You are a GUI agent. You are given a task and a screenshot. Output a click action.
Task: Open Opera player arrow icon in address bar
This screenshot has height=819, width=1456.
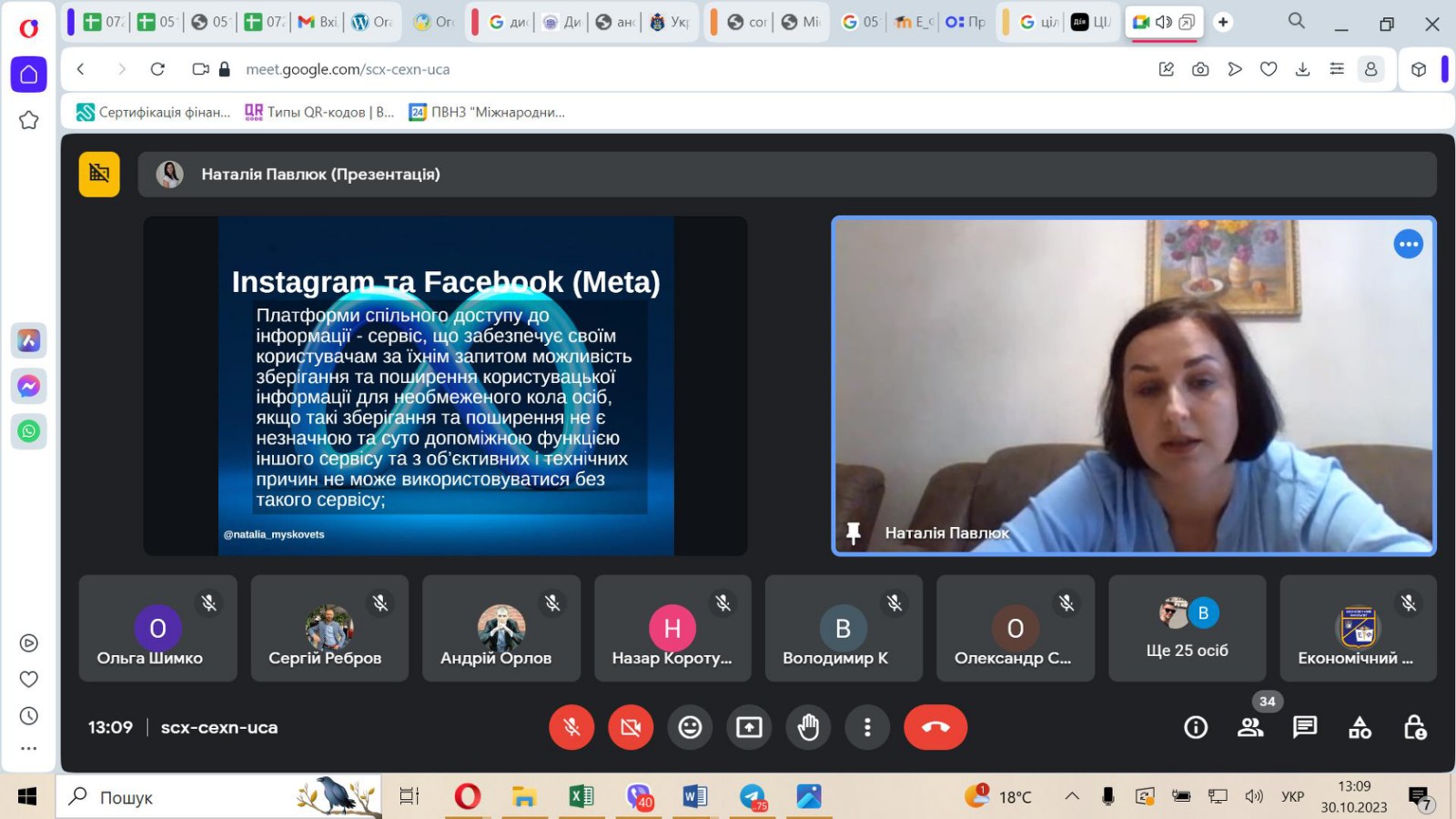[1235, 69]
